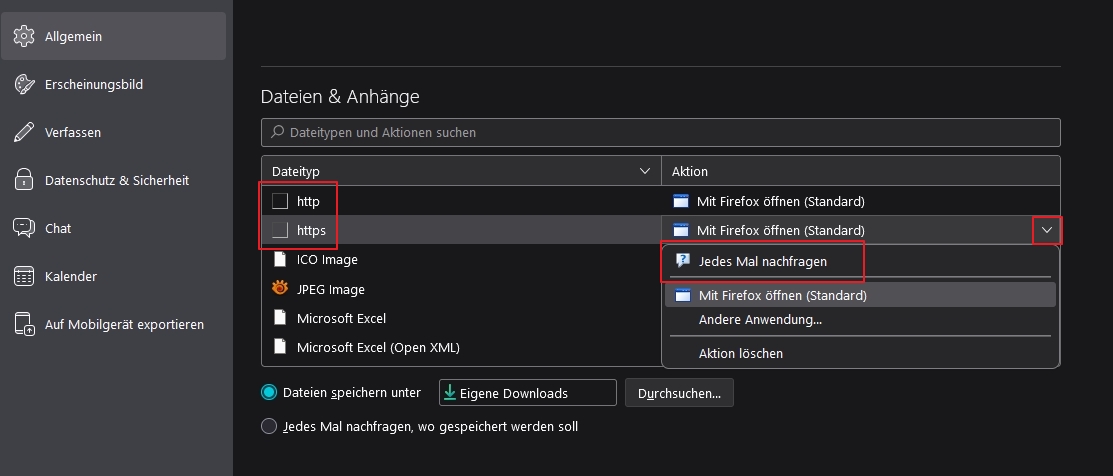Click the JPEG Image file type icon

[280, 289]
